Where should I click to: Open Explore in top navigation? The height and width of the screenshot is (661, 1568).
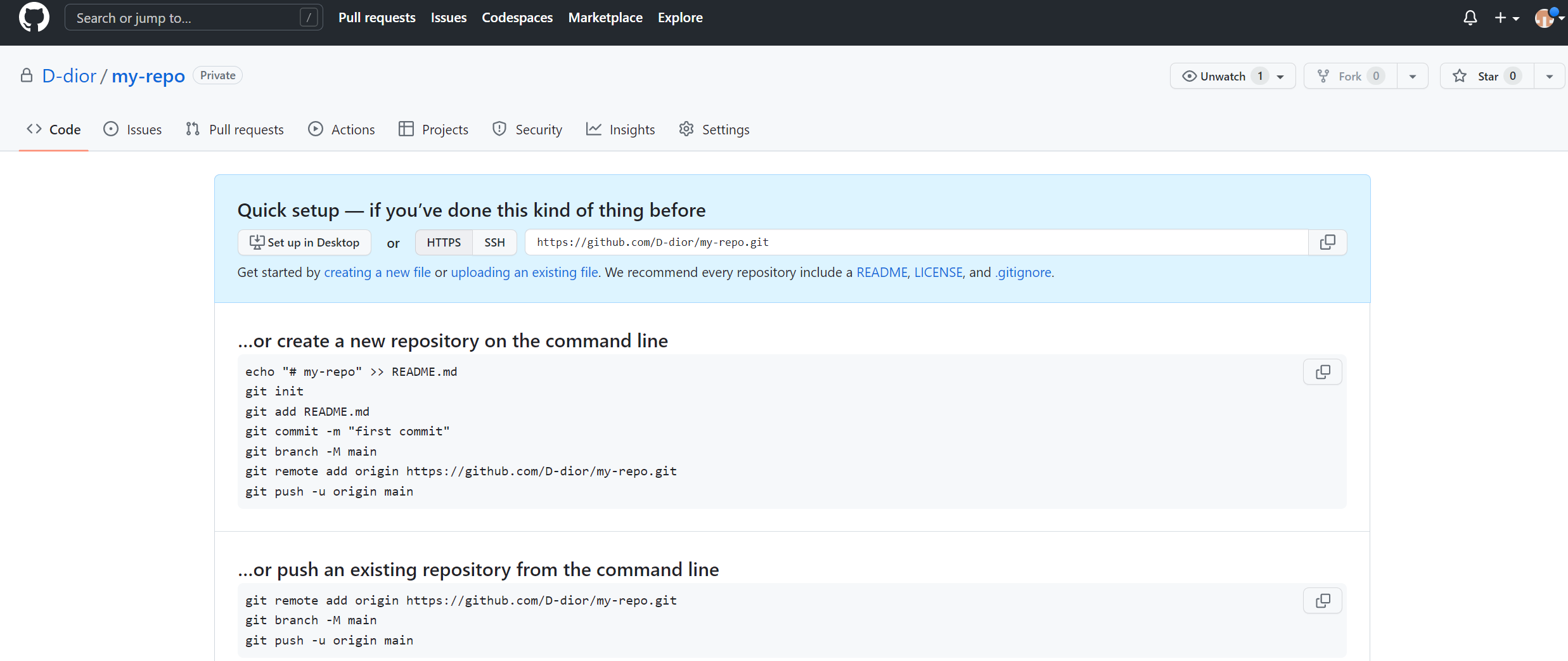[x=680, y=18]
